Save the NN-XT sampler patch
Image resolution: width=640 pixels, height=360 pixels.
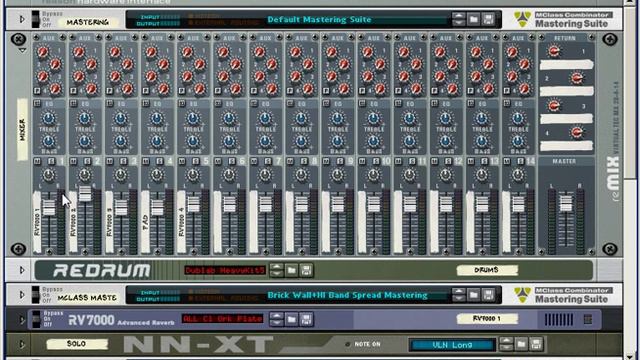pyautogui.click(x=536, y=344)
